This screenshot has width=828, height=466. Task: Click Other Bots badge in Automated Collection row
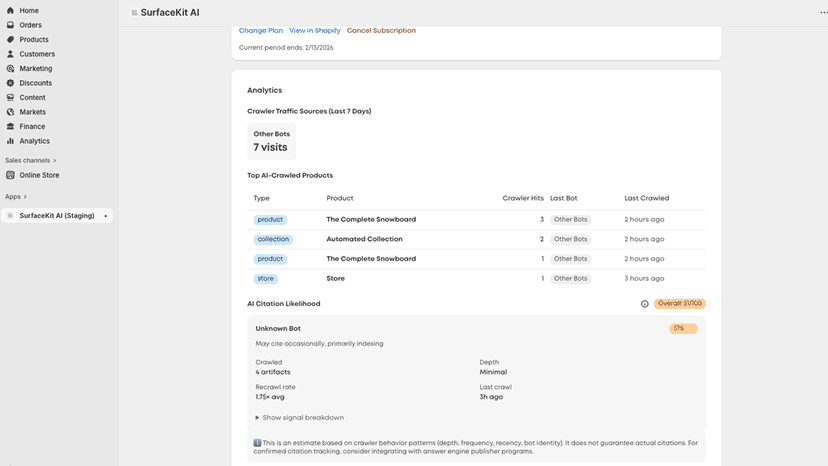pos(570,239)
